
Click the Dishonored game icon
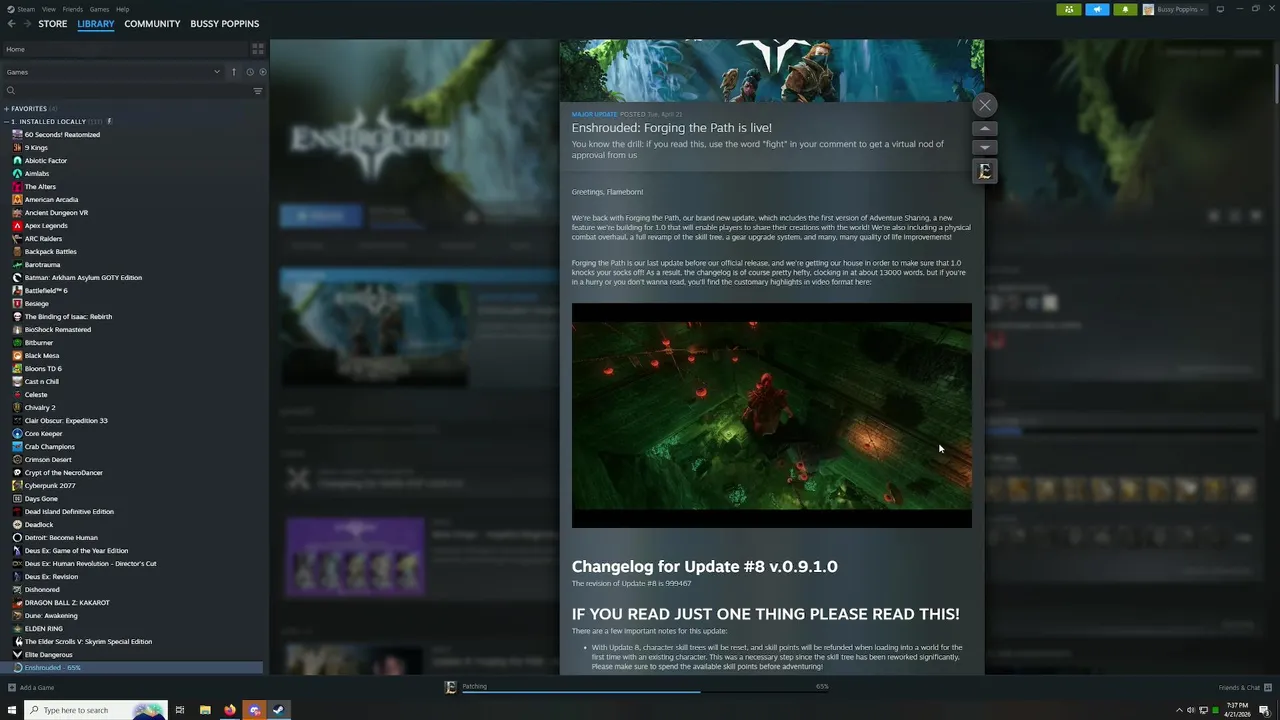17,590
